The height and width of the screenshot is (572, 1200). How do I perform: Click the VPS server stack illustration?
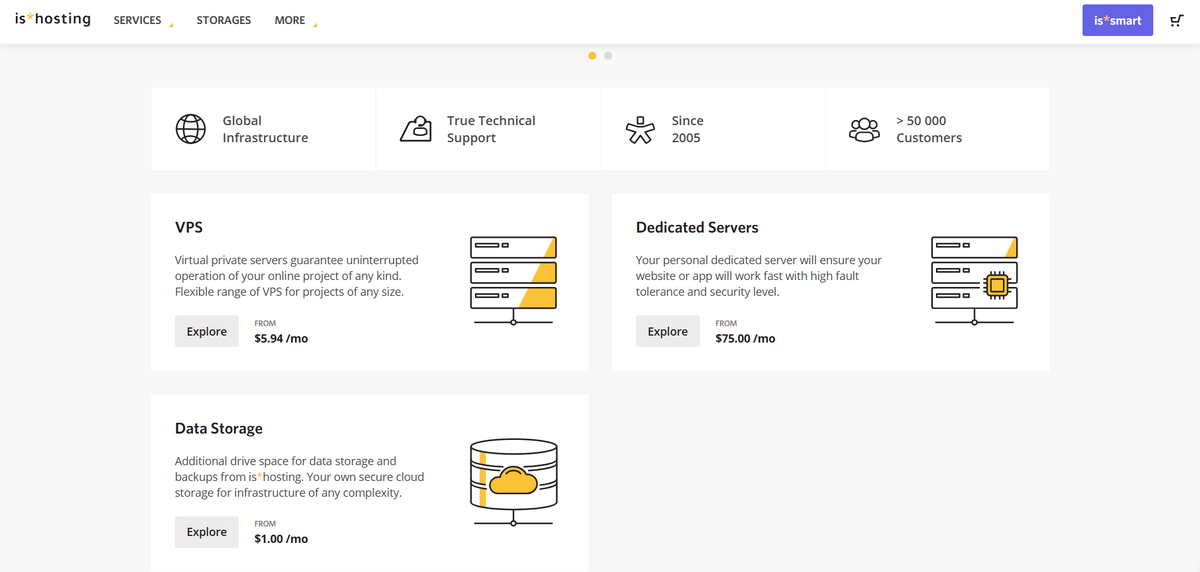tap(513, 281)
